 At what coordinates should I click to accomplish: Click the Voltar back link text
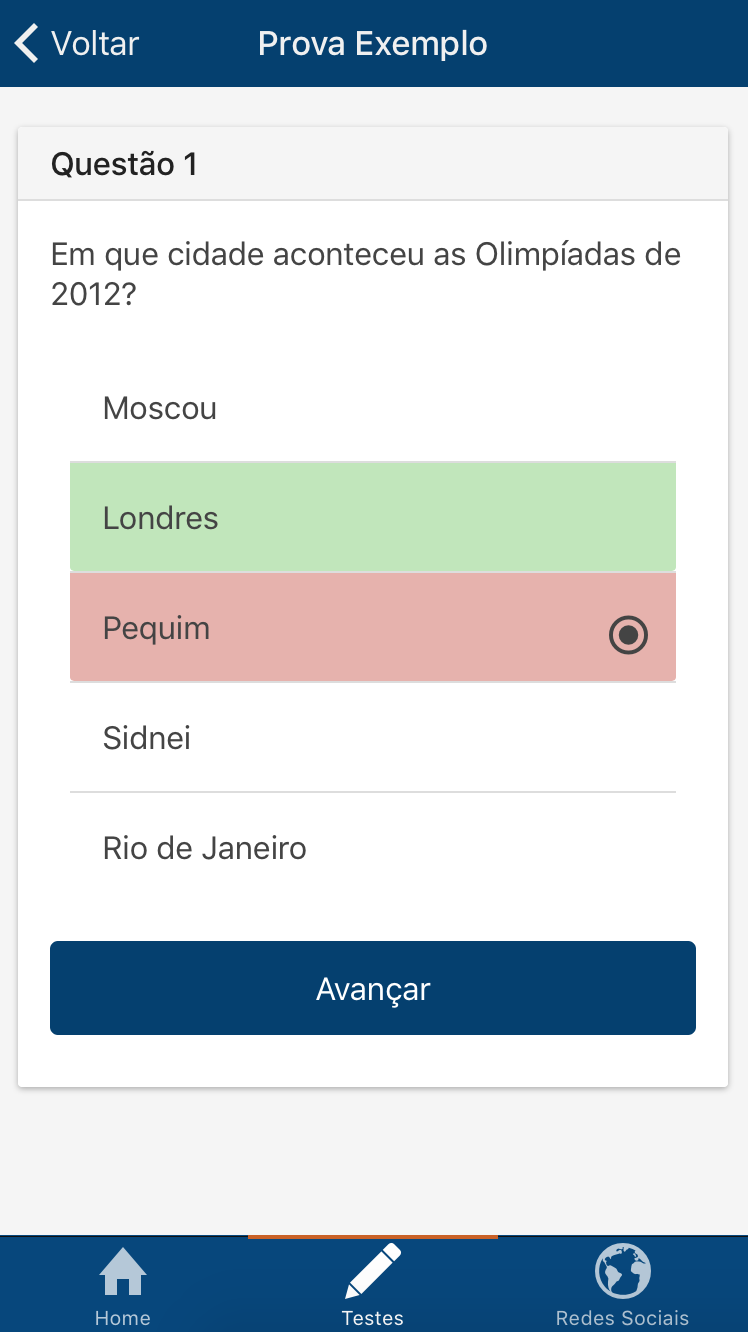tap(95, 44)
